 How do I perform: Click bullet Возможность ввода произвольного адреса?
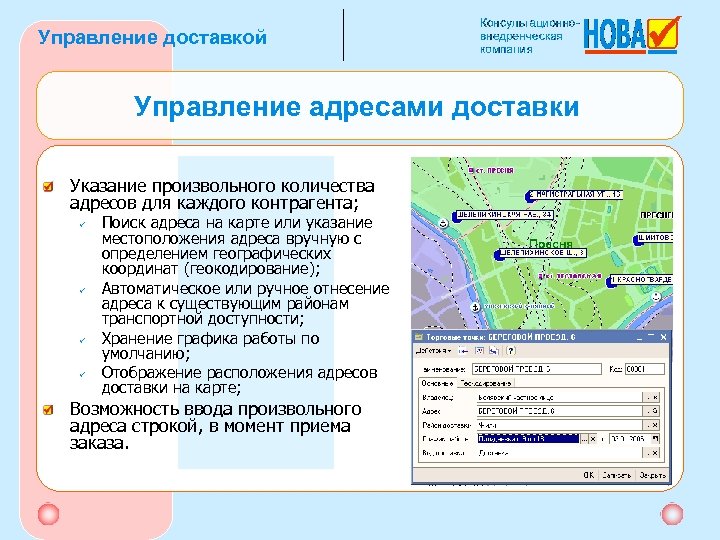[x=215, y=426]
